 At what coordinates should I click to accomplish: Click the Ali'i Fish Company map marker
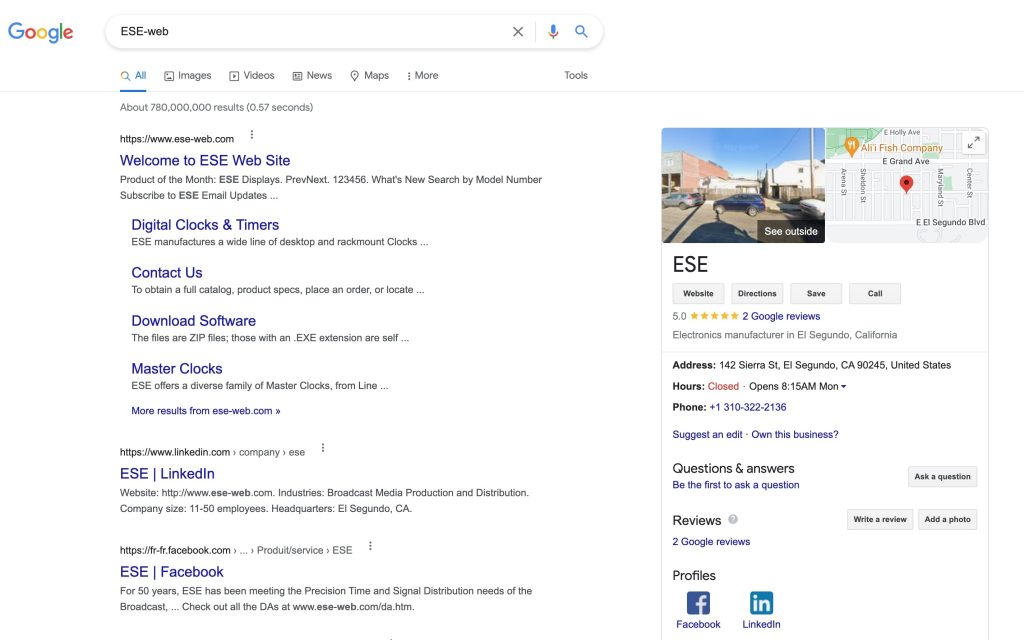[x=852, y=146]
